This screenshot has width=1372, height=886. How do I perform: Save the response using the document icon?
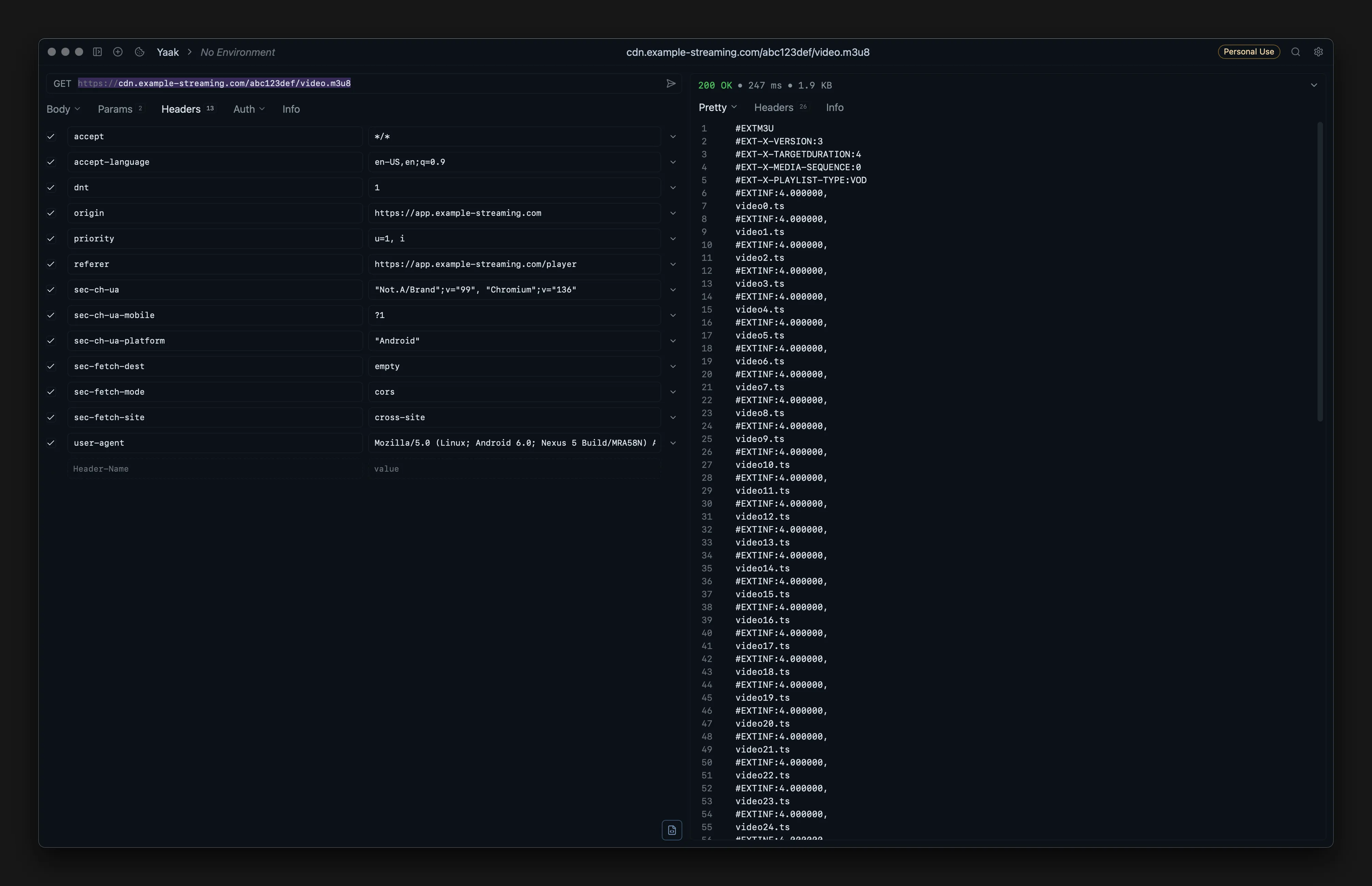[671, 830]
